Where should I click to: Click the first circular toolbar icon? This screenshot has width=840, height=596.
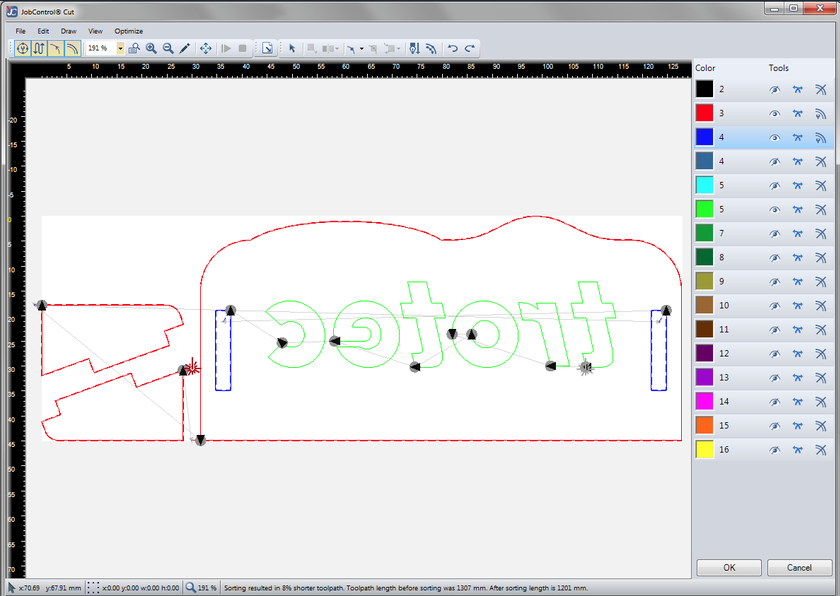coord(22,48)
